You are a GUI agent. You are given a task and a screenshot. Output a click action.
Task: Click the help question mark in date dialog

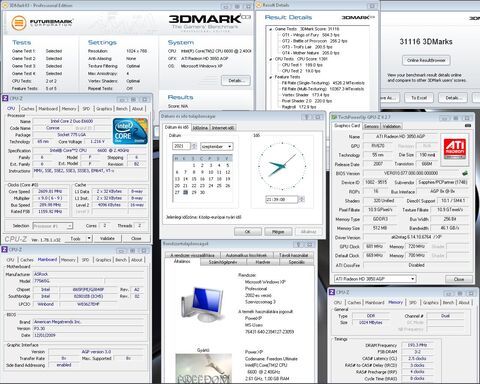tap(307, 117)
